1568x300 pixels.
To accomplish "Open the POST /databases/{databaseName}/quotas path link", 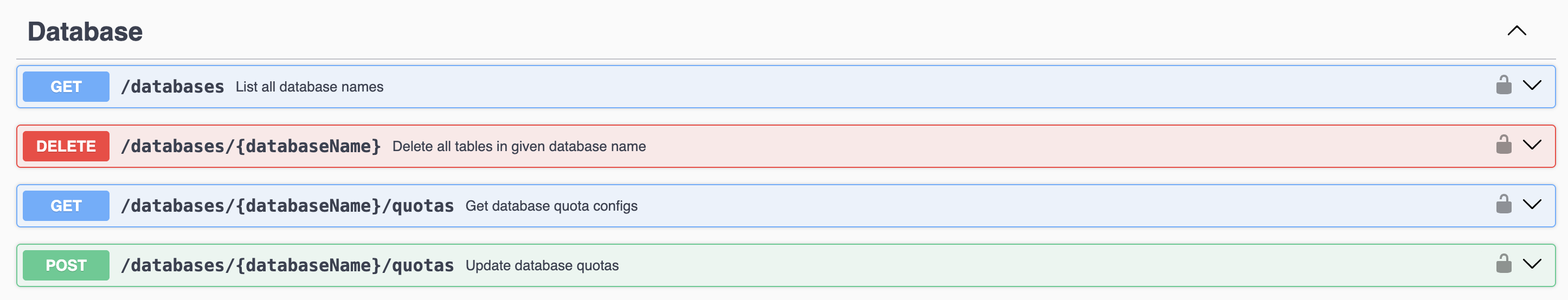I will [287, 266].
